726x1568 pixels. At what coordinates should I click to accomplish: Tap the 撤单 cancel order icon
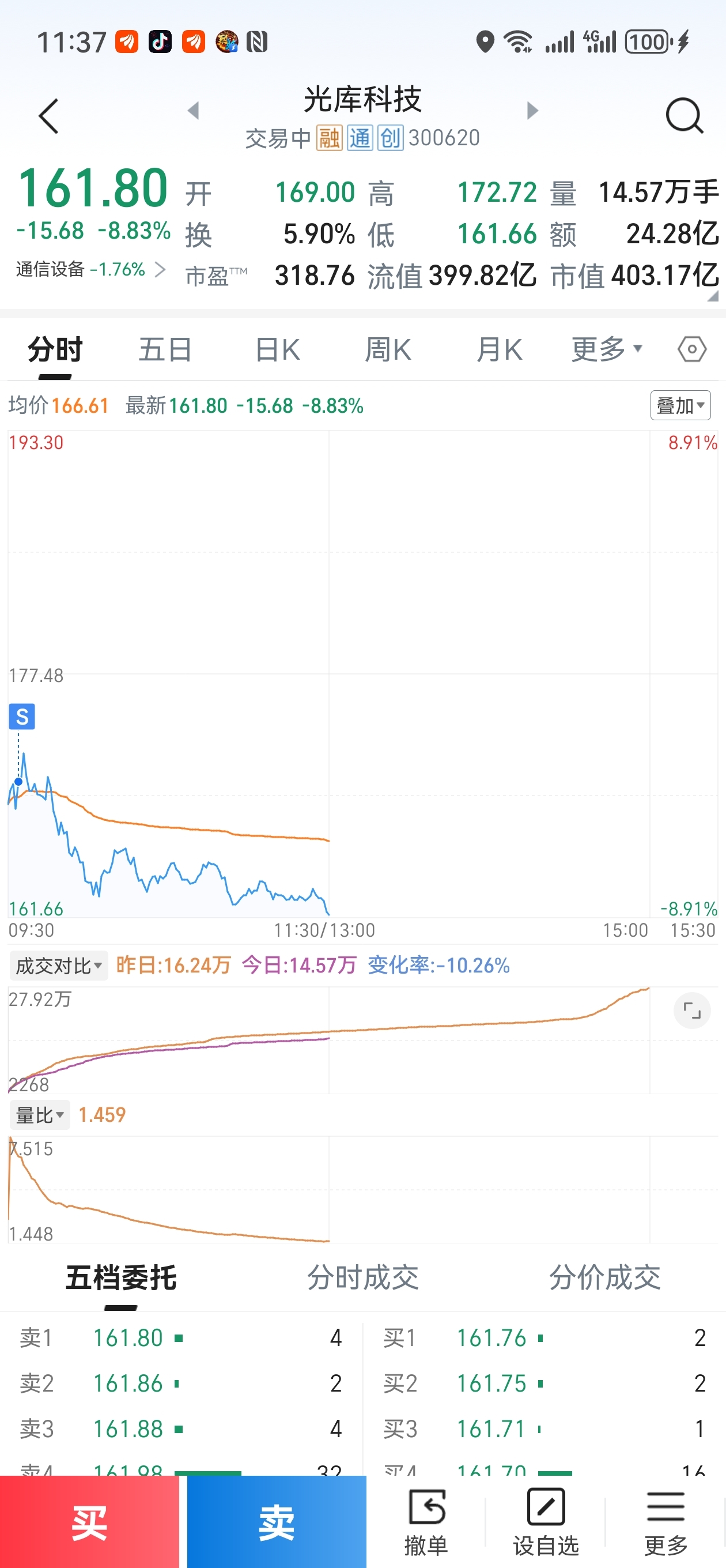426,1520
